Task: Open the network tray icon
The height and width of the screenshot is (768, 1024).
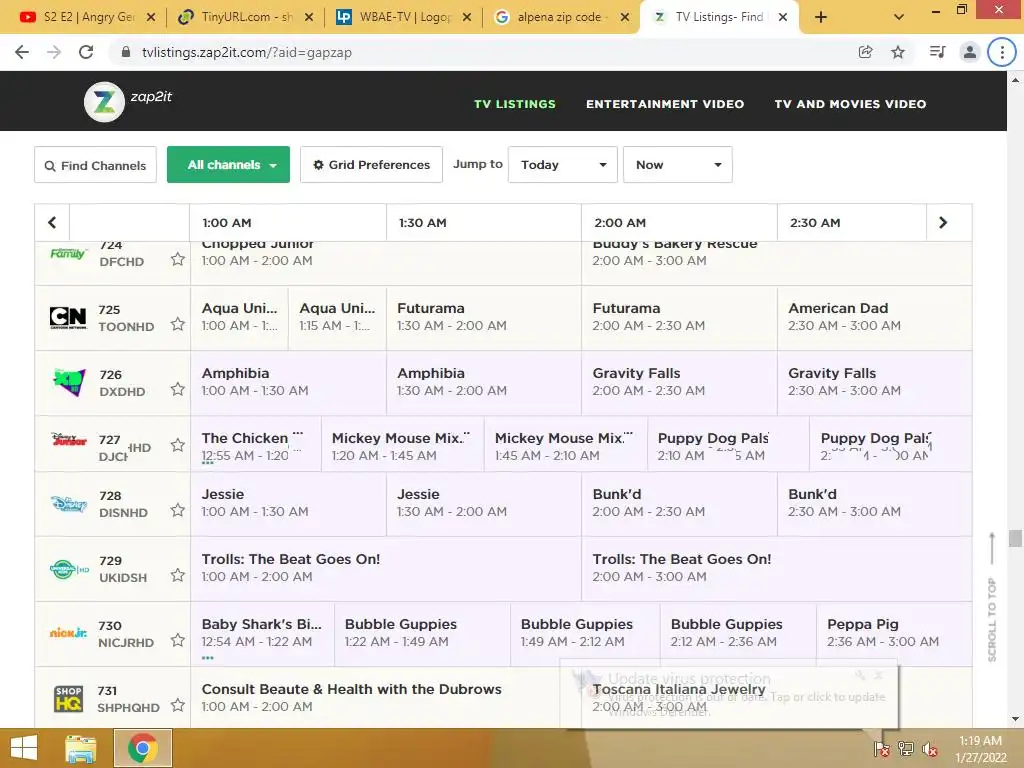Action: [905, 749]
